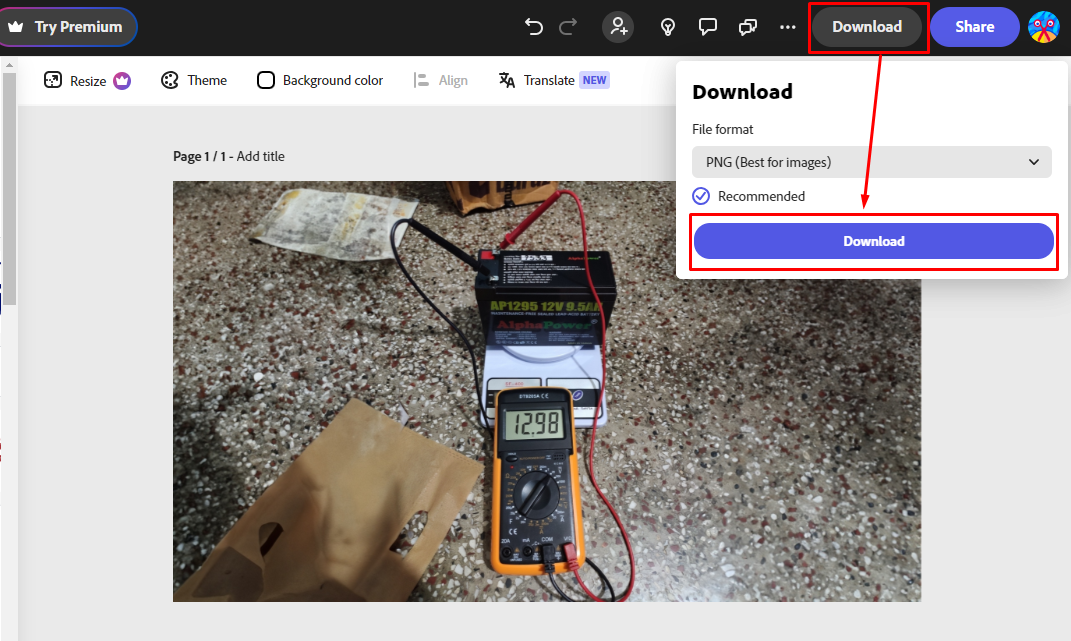Viewport: 1071px width, 641px height.
Task: Open the comment bubble icon
Action: pyautogui.click(x=708, y=27)
